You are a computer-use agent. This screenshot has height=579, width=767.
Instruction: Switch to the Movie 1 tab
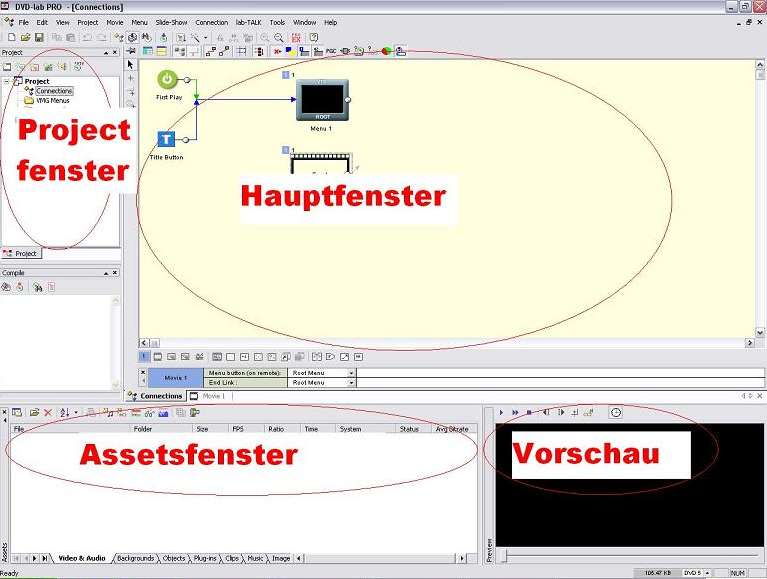(213, 396)
